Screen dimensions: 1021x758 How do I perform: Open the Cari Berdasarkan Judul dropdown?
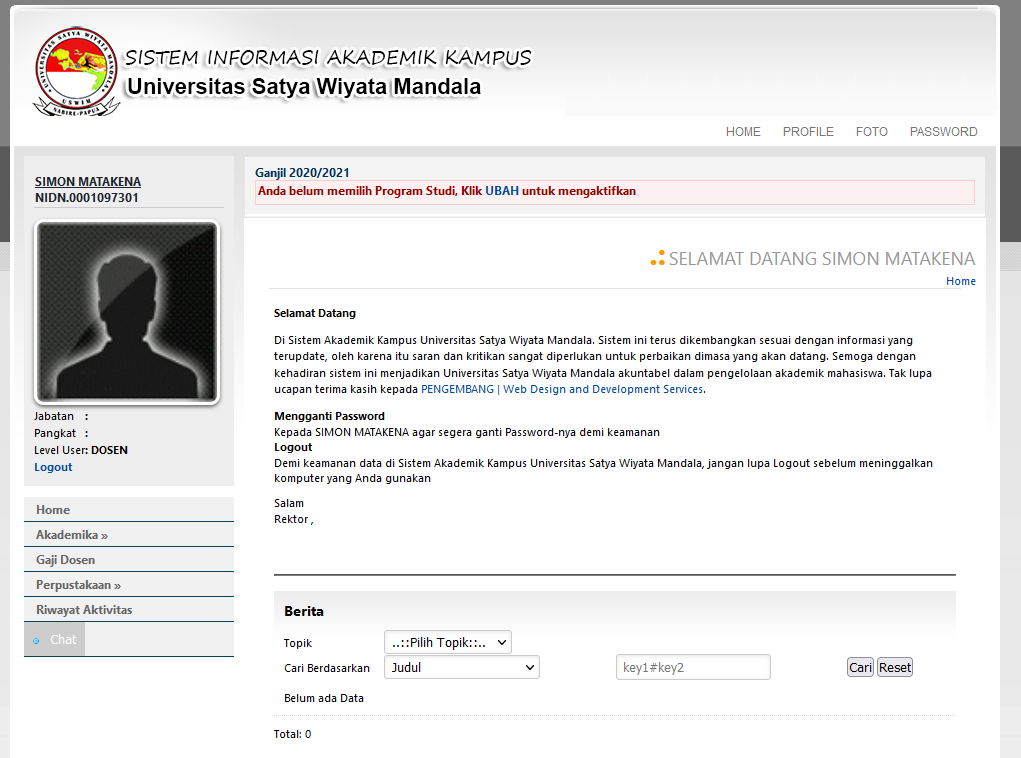(461, 667)
